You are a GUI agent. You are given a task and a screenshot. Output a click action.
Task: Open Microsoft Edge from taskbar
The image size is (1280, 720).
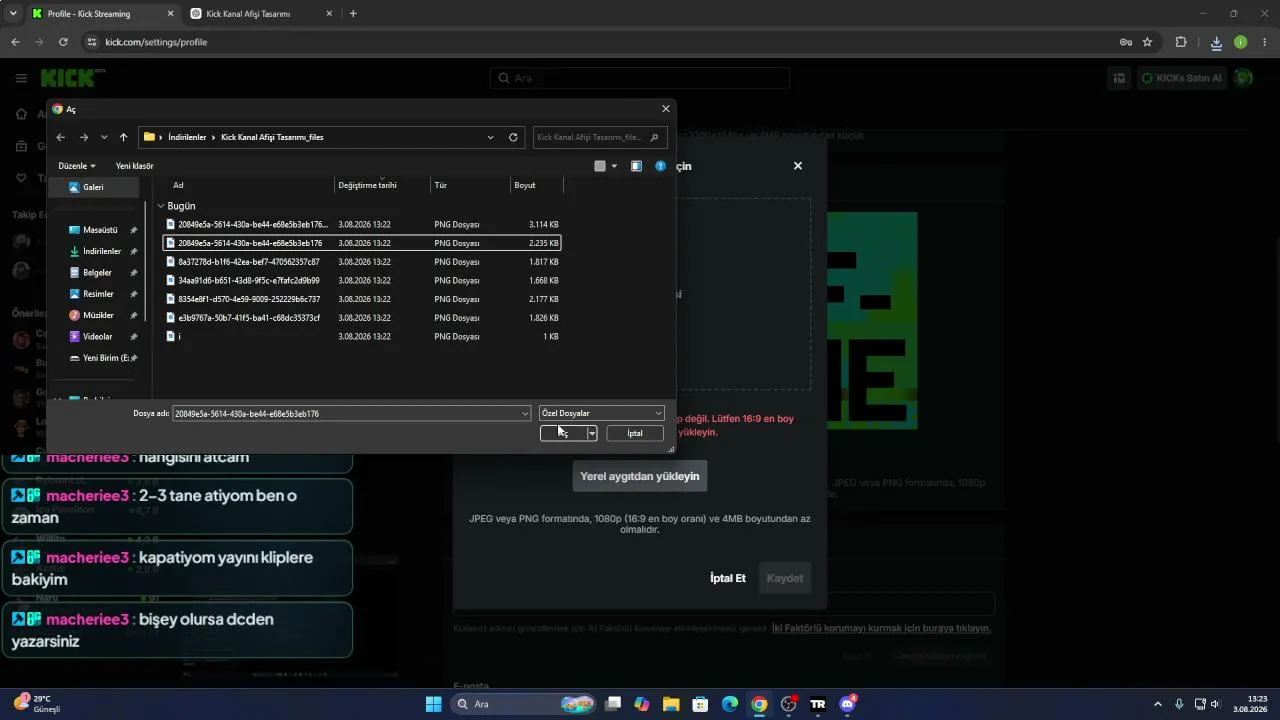point(730,704)
